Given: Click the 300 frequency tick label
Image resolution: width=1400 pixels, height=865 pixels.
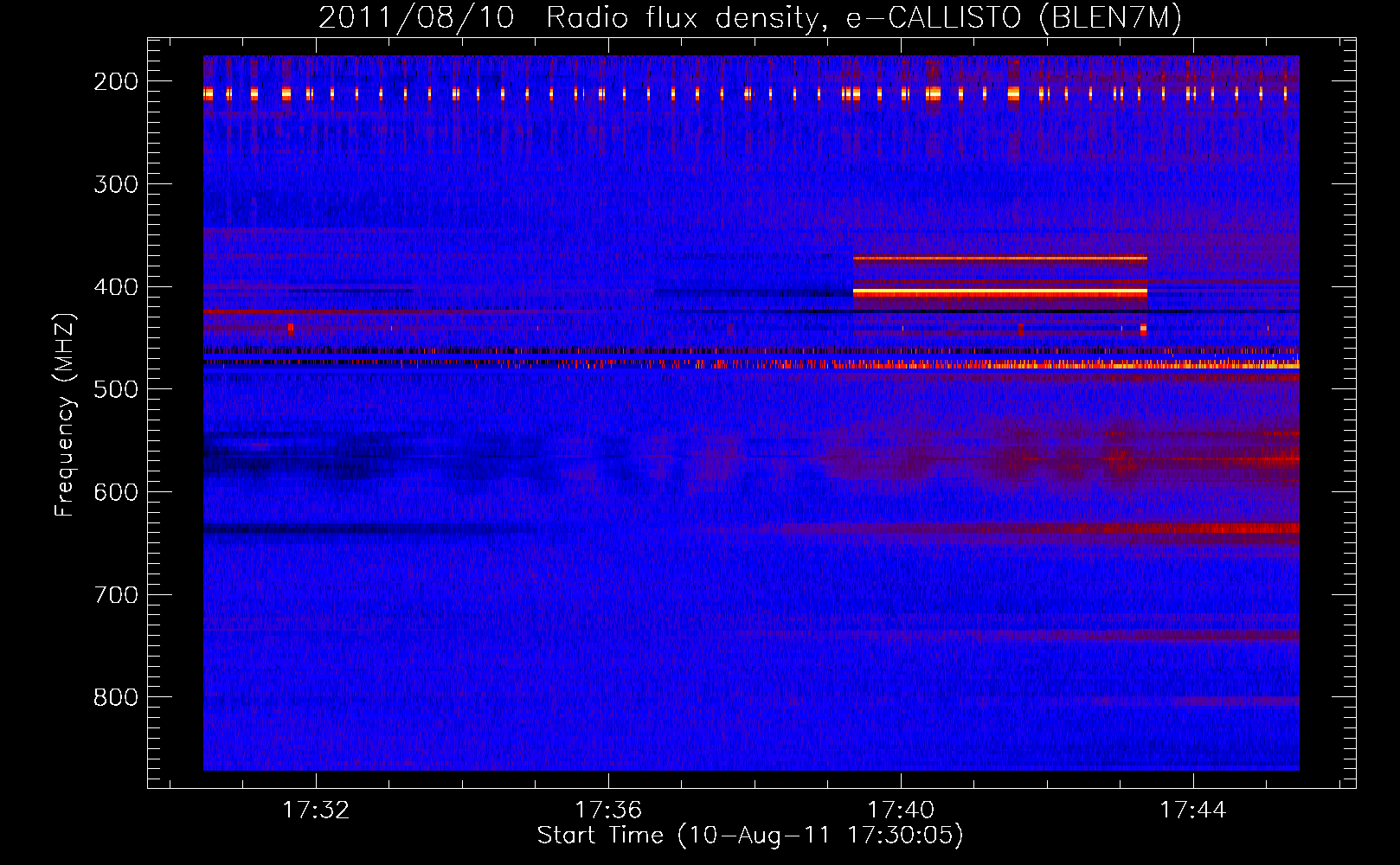Looking at the screenshot, I should pos(116,184).
